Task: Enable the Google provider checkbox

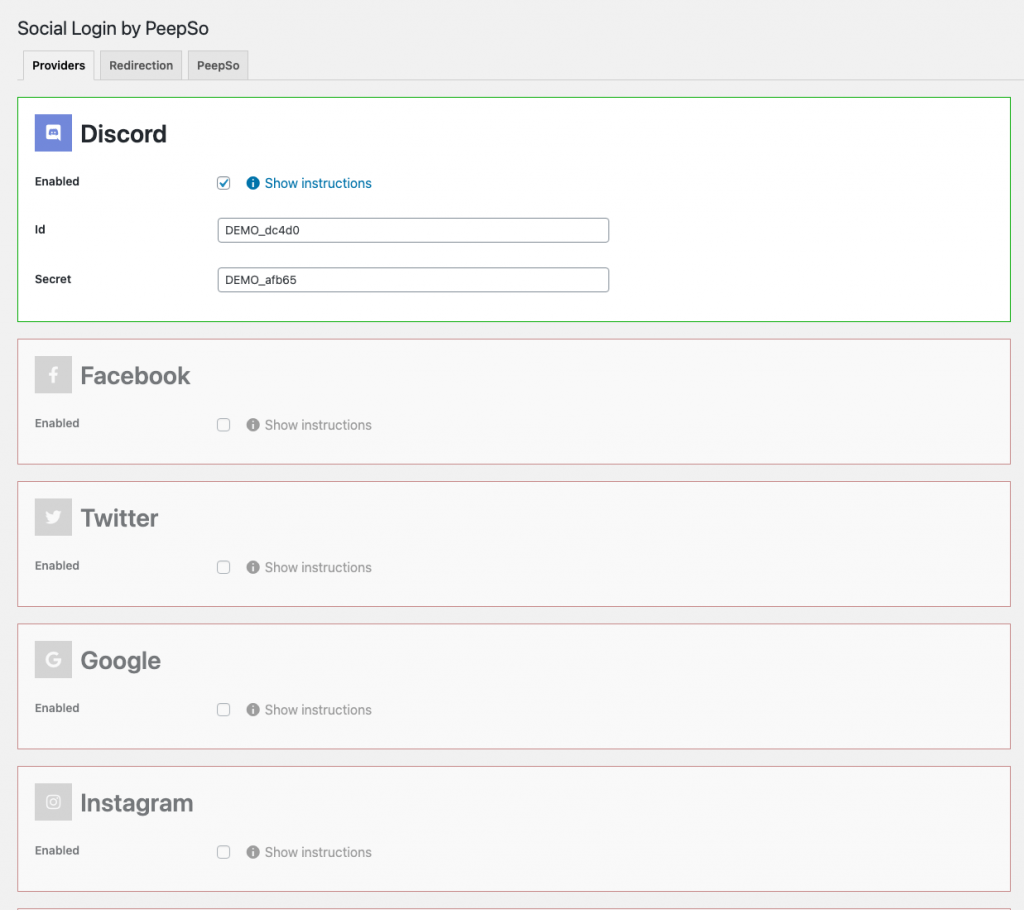Action: click(223, 710)
